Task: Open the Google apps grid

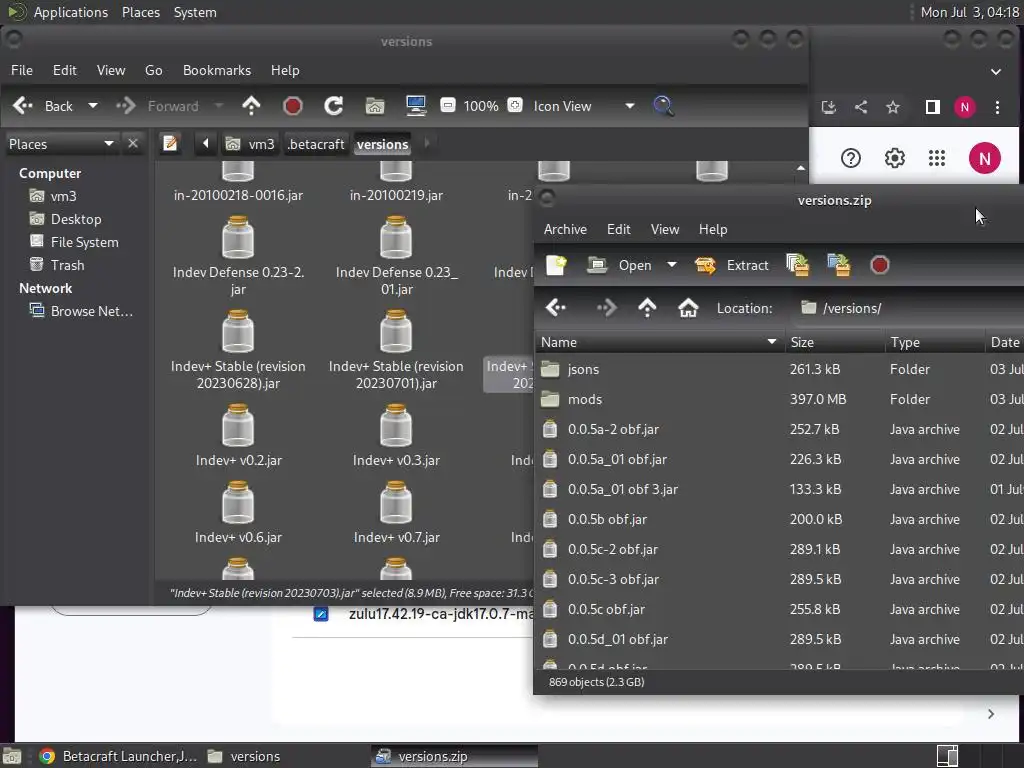Action: 937,158
